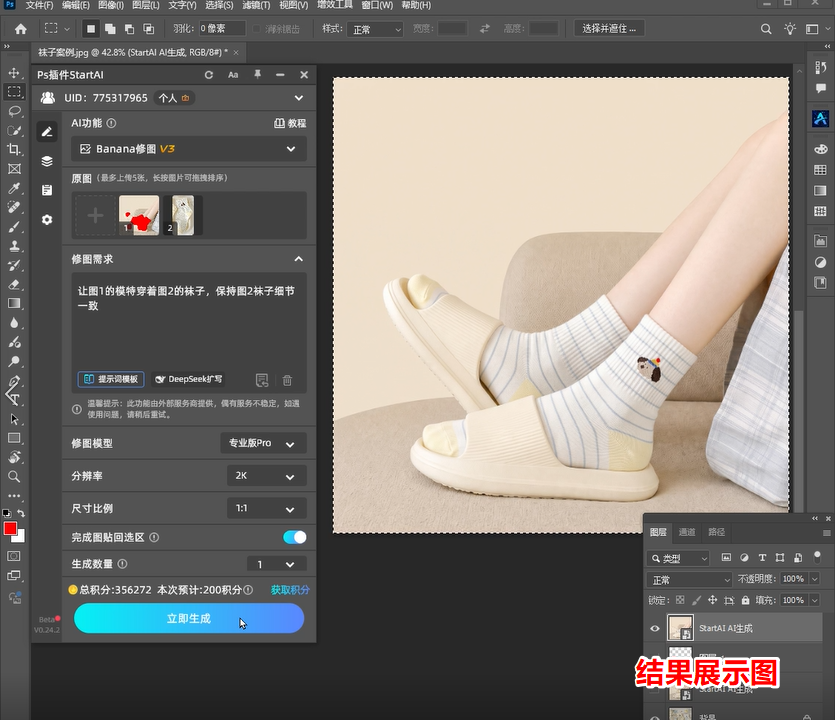The height and width of the screenshot is (720, 835).
Task: Select the Move tool
Action: point(14,72)
